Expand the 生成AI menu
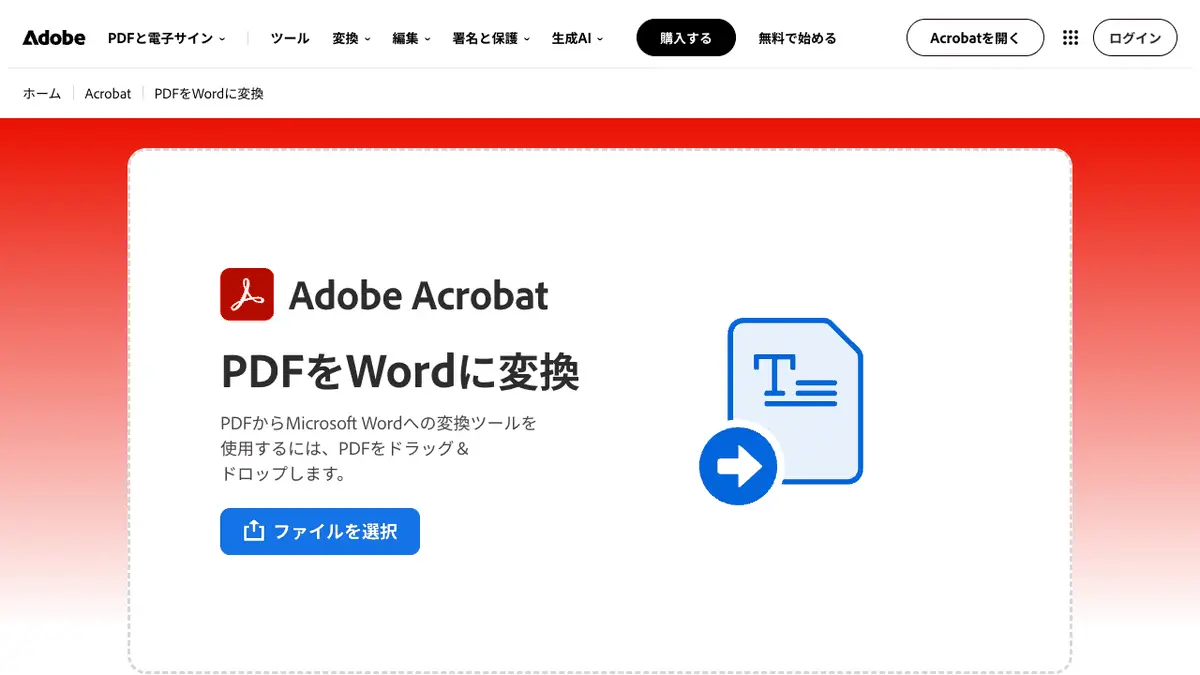 coord(577,38)
